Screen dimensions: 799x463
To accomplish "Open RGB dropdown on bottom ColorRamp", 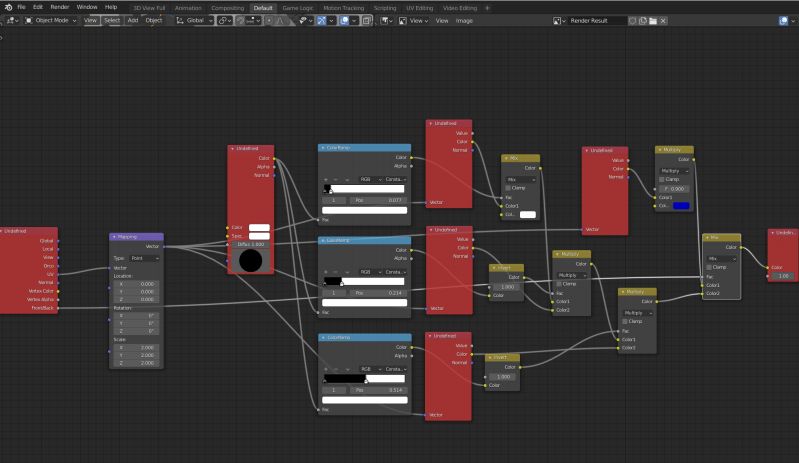I will pyautogui.click(x=369, y=369).
